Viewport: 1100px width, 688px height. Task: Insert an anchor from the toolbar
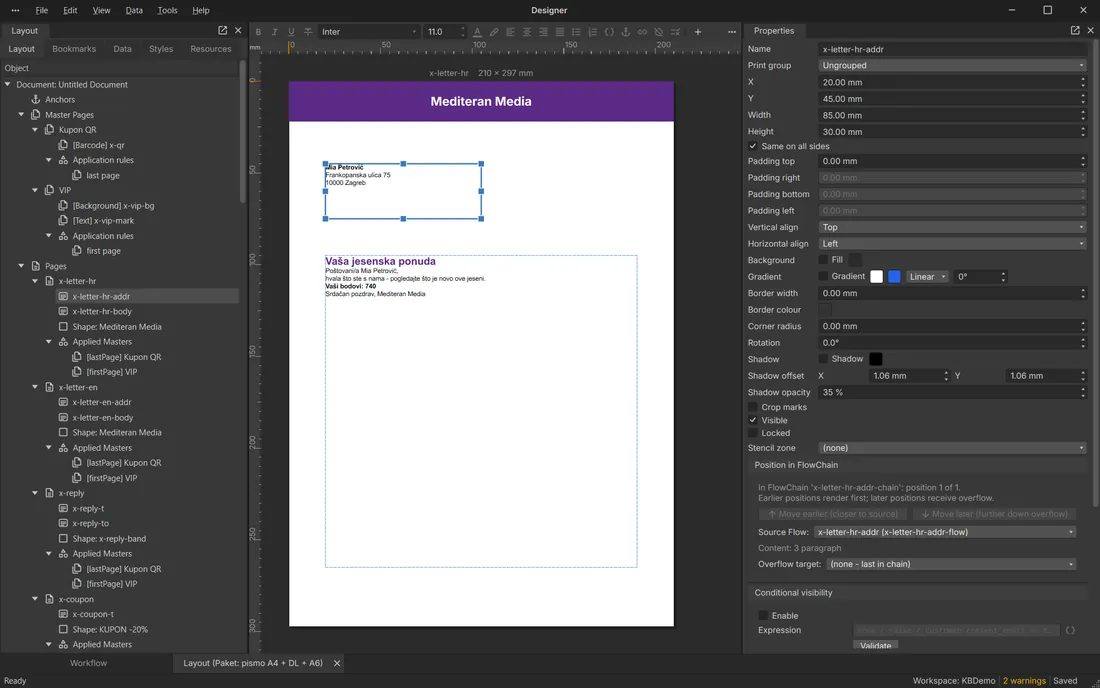point(626,32)
